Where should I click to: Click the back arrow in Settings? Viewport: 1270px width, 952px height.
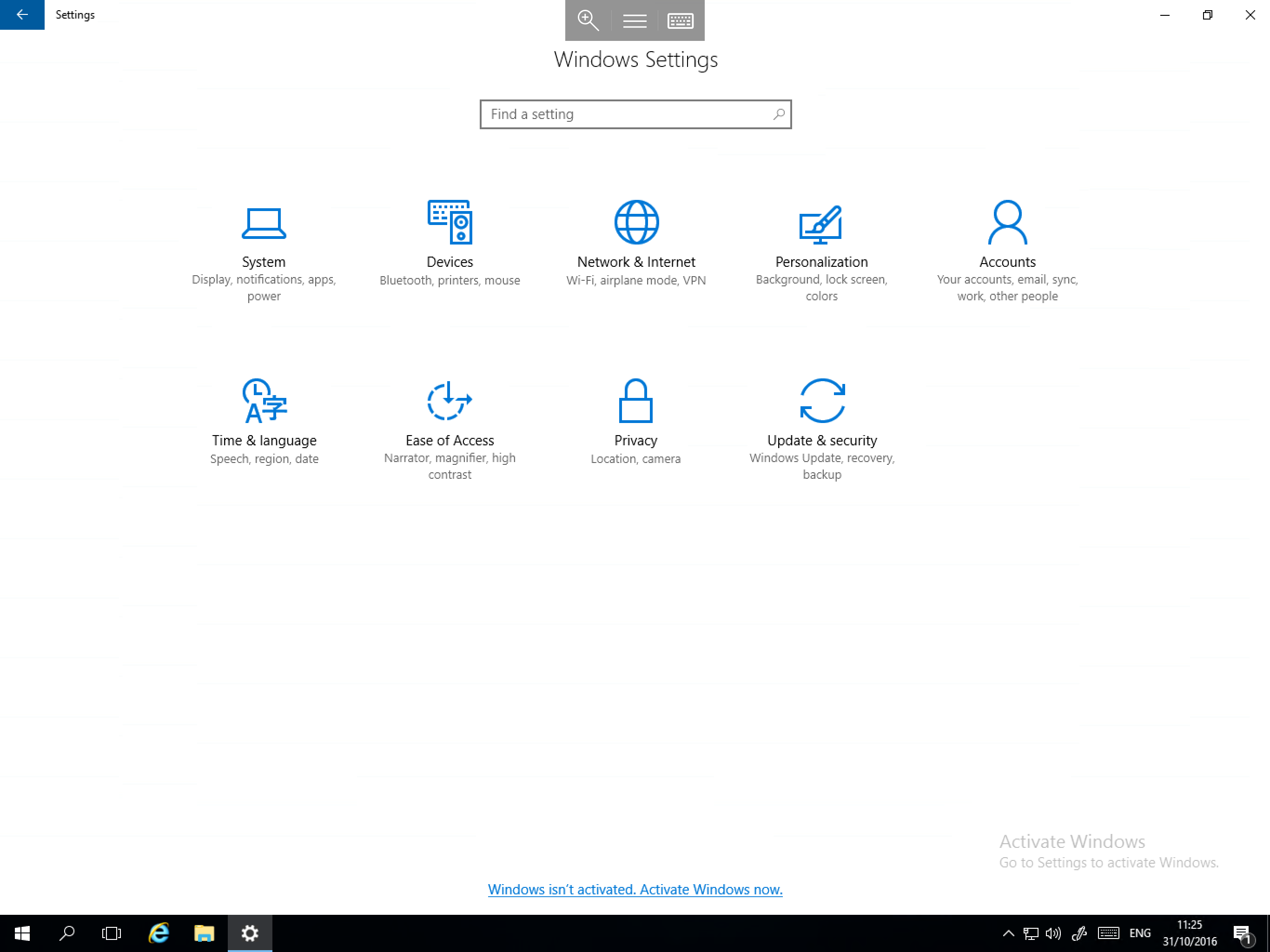click(x=22, y=14)
